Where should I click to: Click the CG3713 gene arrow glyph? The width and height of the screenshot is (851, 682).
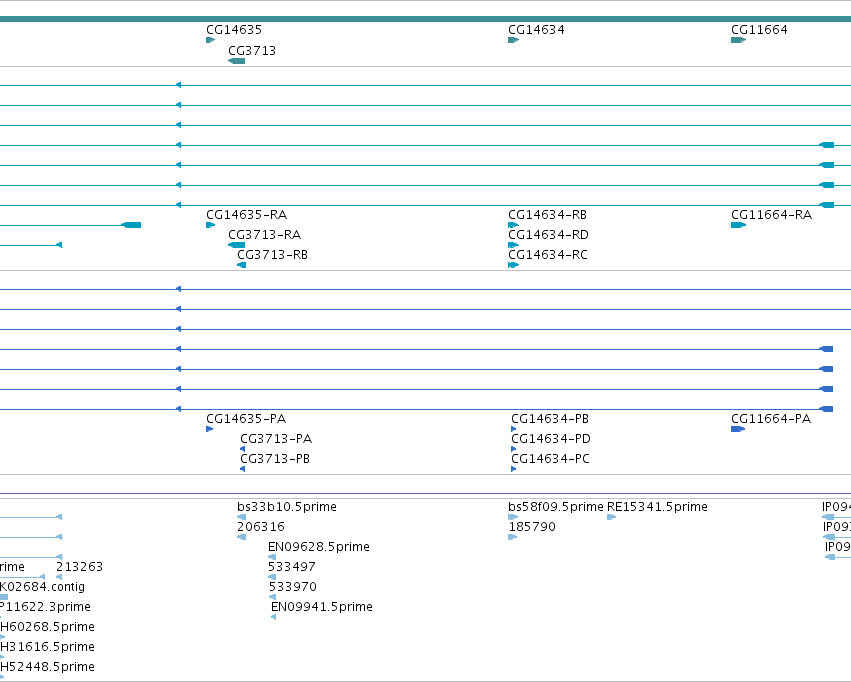[237, 61]
